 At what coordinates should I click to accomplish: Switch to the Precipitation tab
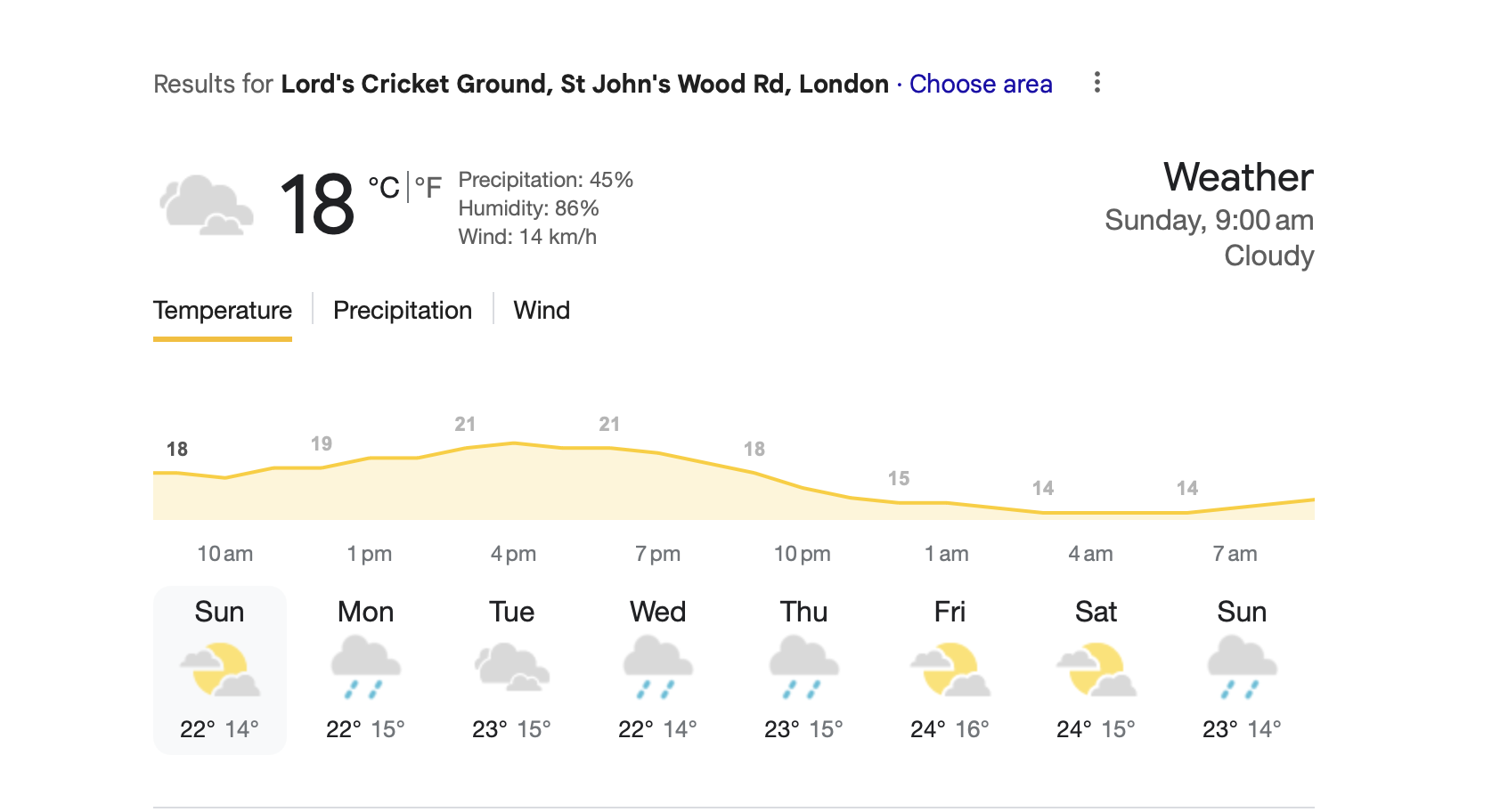403,310
